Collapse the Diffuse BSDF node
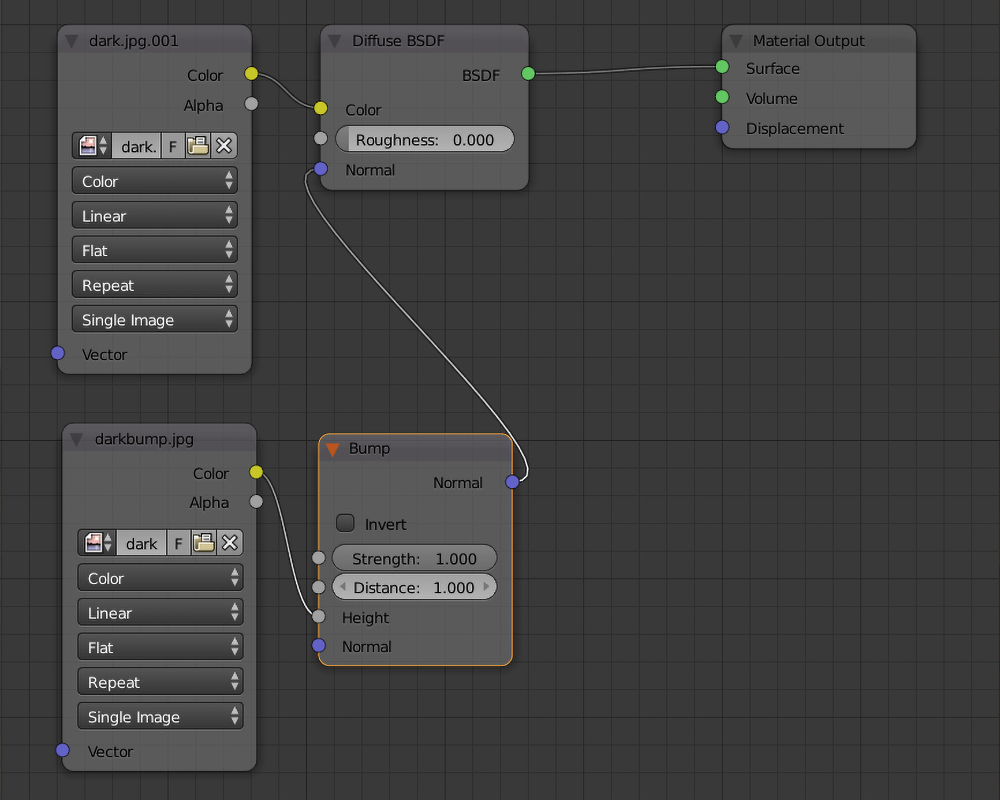Viewport: 1000px width, 800px height. click(x=335, y=41)
